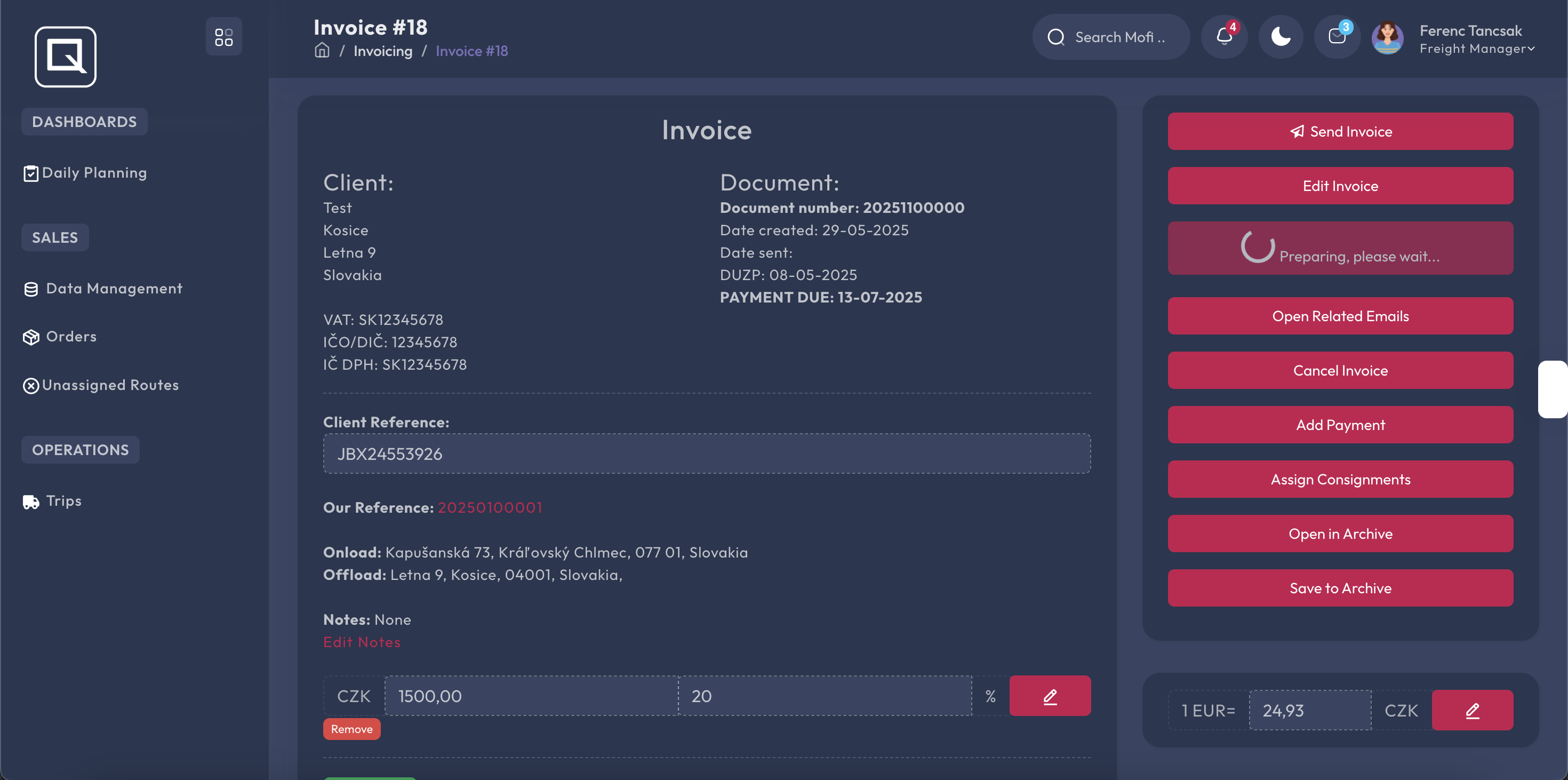
Task: Click Invoice #18 breadcrumb
Action: (x=472, y=51)
